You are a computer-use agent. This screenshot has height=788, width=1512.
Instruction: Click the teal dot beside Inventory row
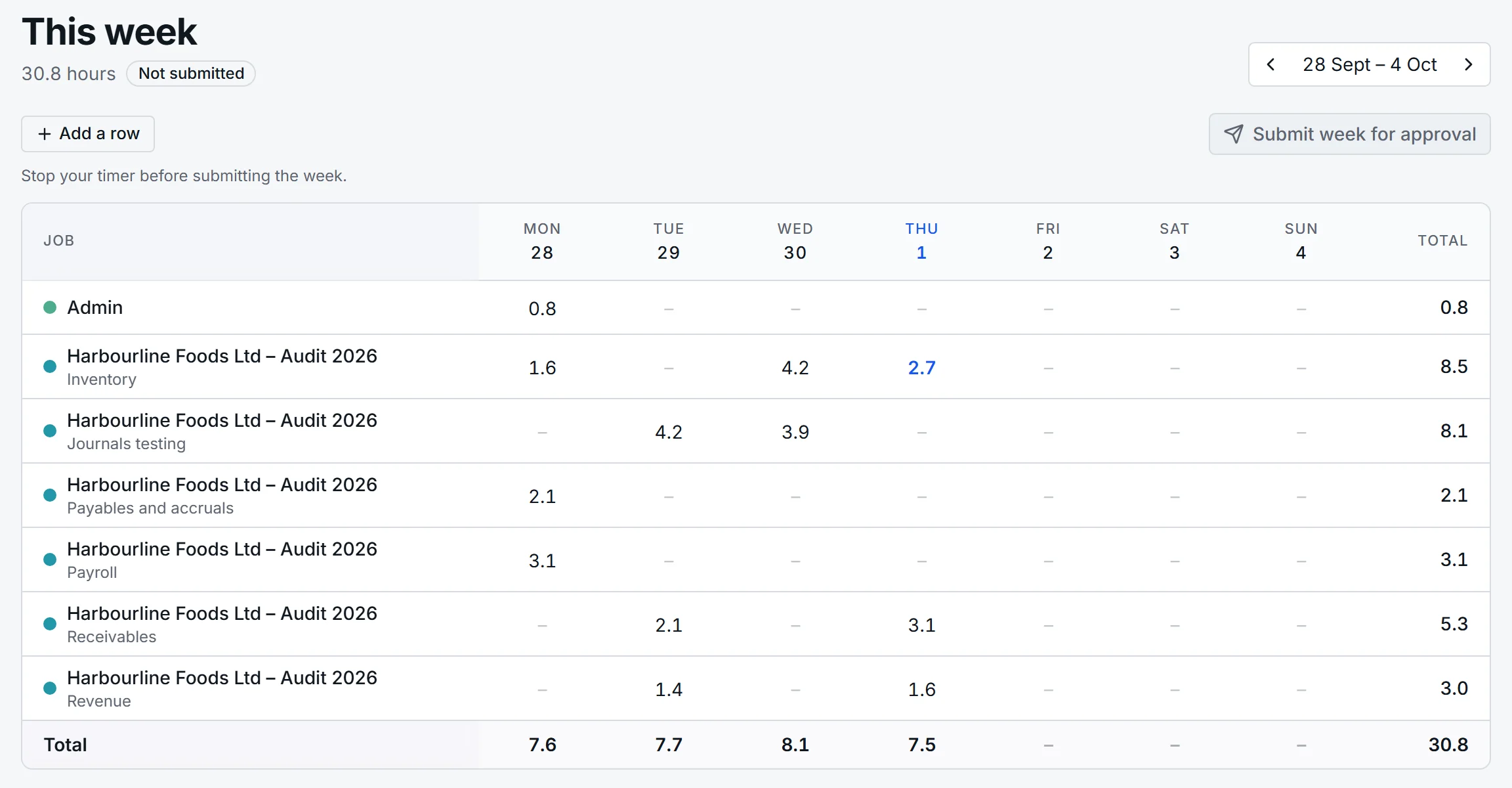pos(50,366)
